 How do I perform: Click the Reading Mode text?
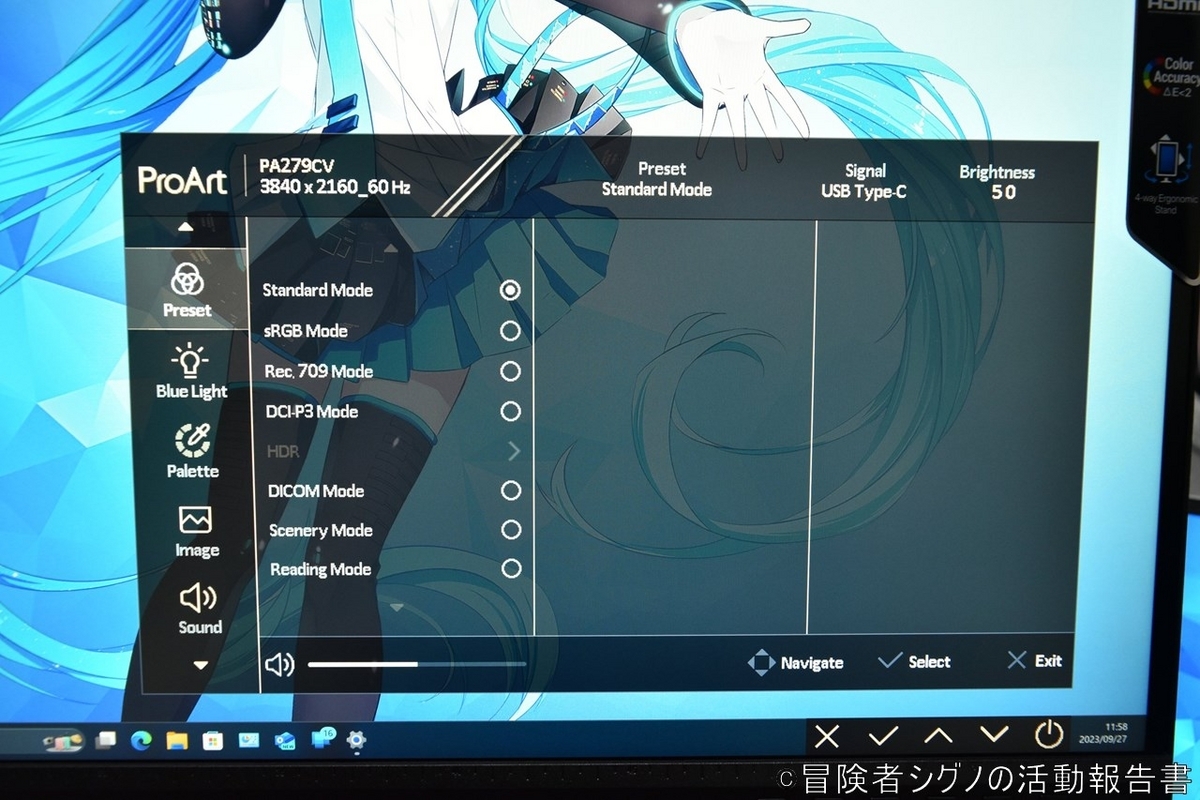click(x=321, y=570)
